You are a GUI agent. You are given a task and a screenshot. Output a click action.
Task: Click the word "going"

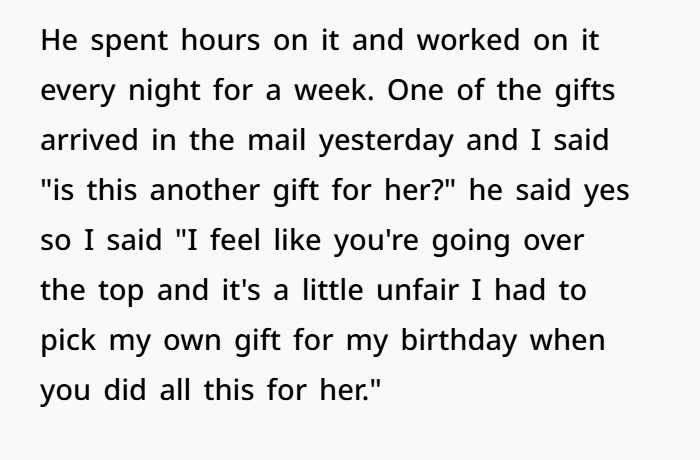tap(471, 242)
